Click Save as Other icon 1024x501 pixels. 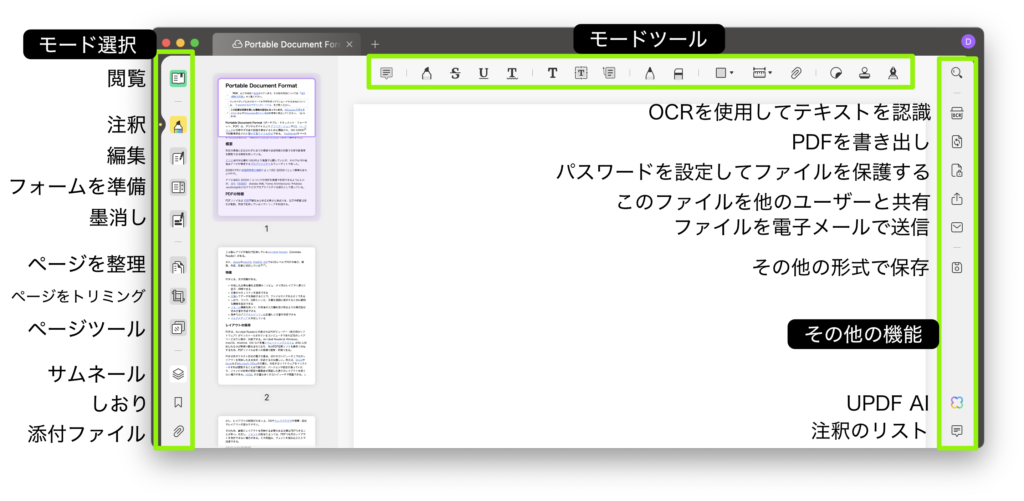pyautogui.click(x=957, y=267)
